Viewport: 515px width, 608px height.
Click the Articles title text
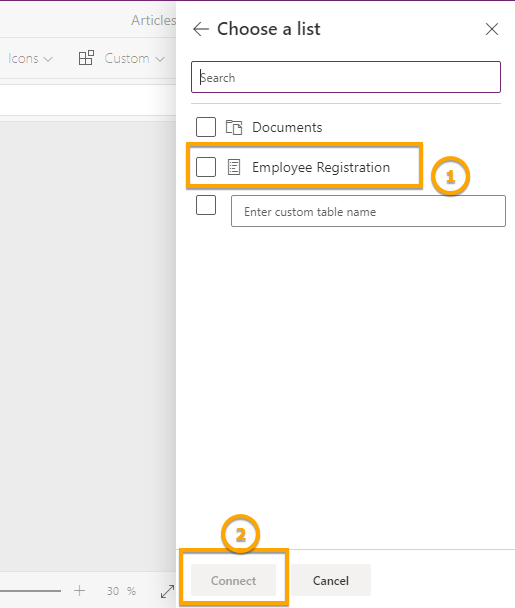click(154, 20)
